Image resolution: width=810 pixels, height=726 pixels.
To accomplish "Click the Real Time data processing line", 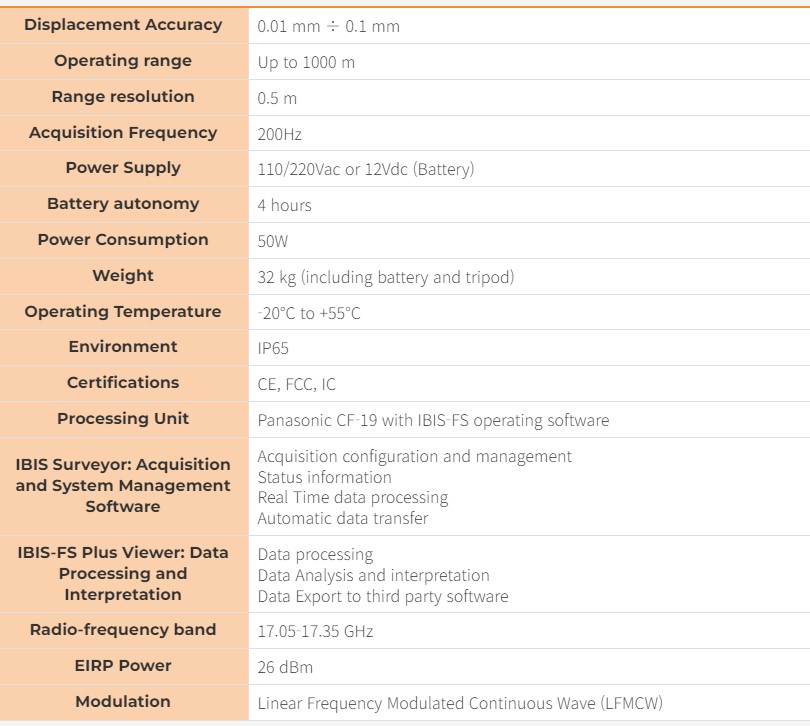I will pyautogui.click(x=353, y=497).
